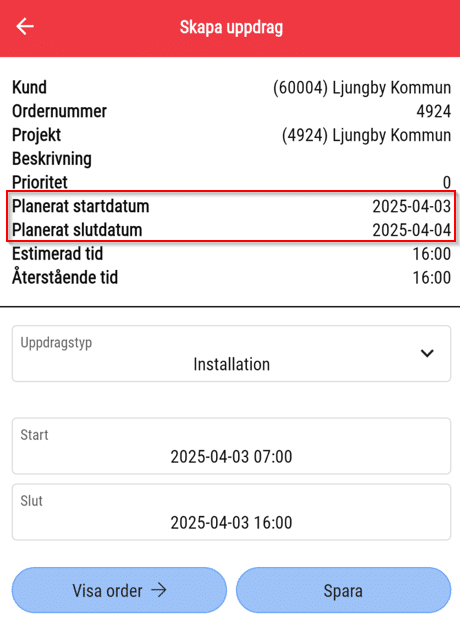Viewport: 460px width, 617px height.
Task: Click the Beskrivning label
Action: 52,159
